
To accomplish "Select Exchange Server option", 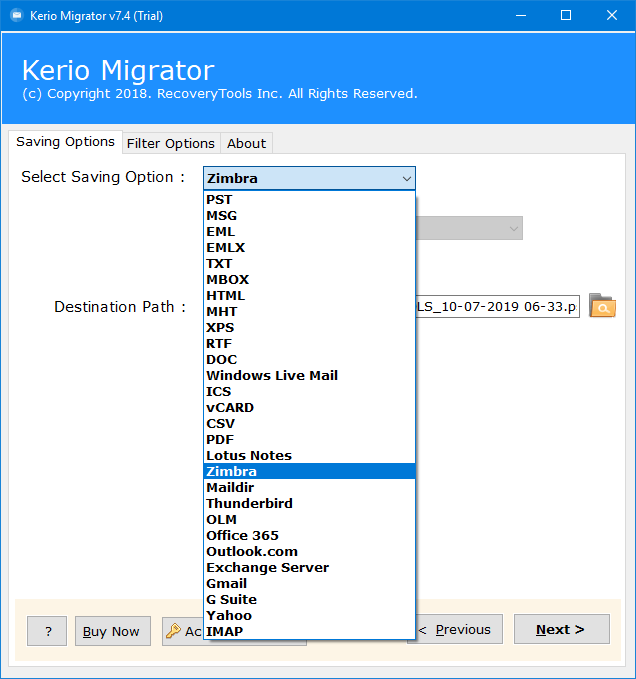I will tap(309, 568).
